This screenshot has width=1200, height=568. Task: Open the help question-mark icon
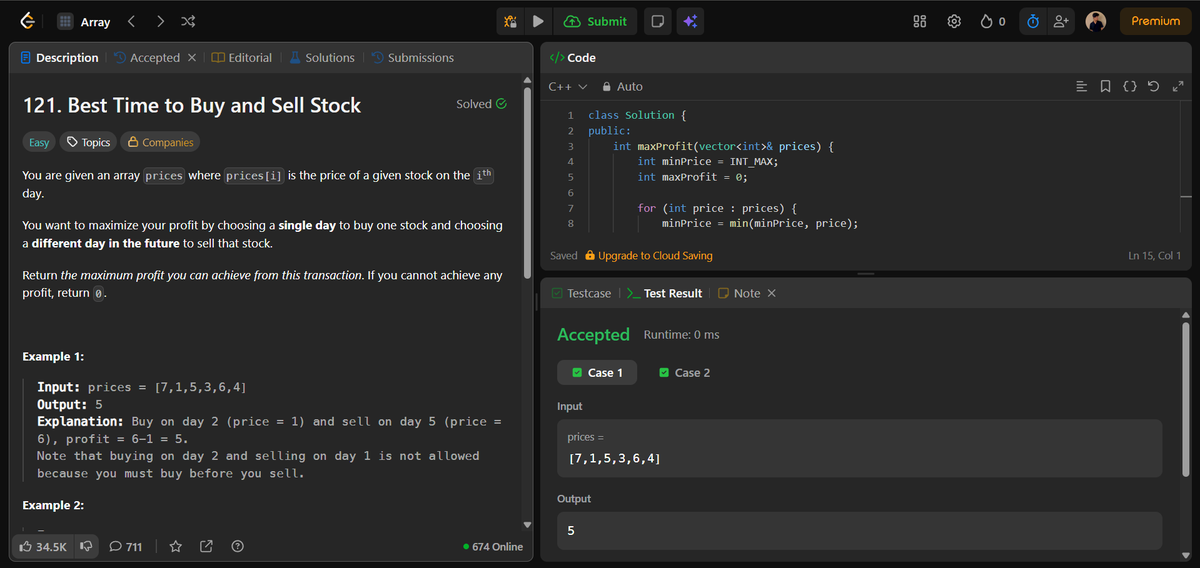click(x=238, y=547)
